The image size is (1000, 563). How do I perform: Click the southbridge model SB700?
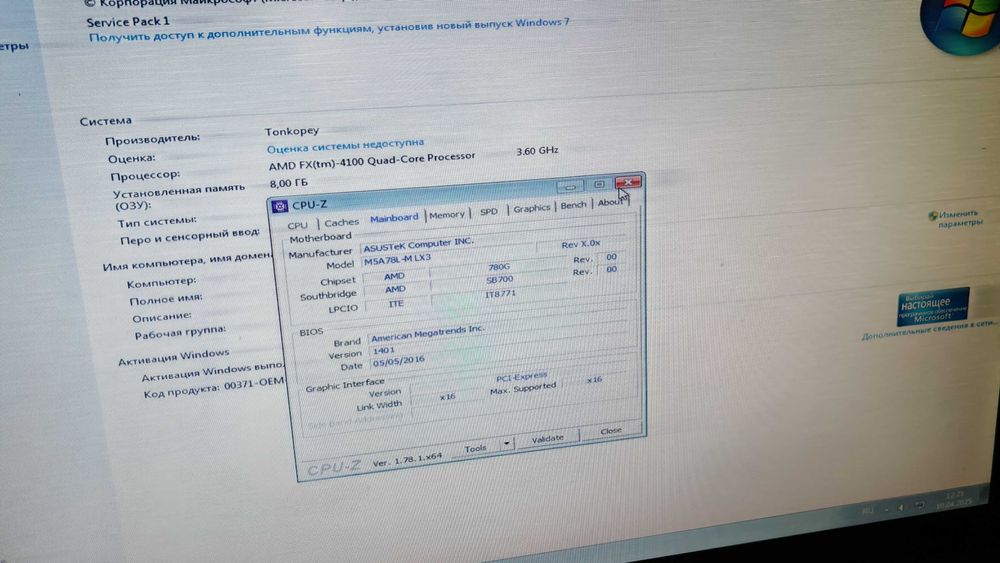499,280
